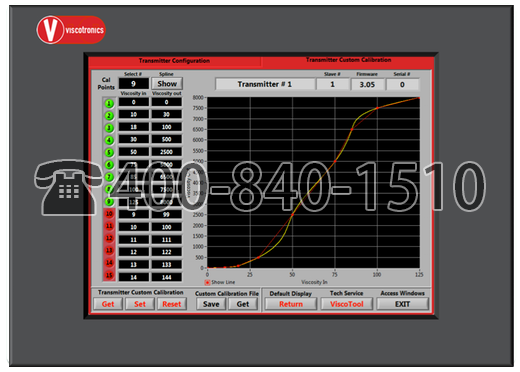Click Viscosity in field of point 11

134,227
